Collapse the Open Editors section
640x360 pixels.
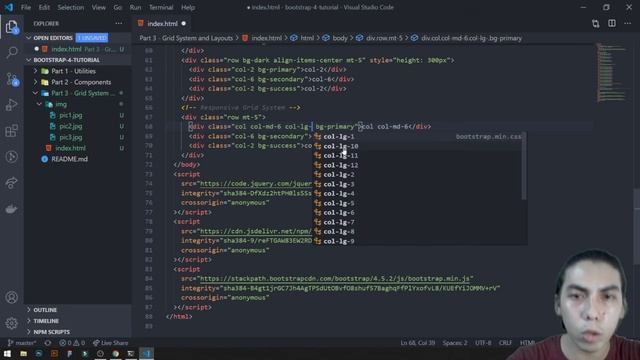53,38
